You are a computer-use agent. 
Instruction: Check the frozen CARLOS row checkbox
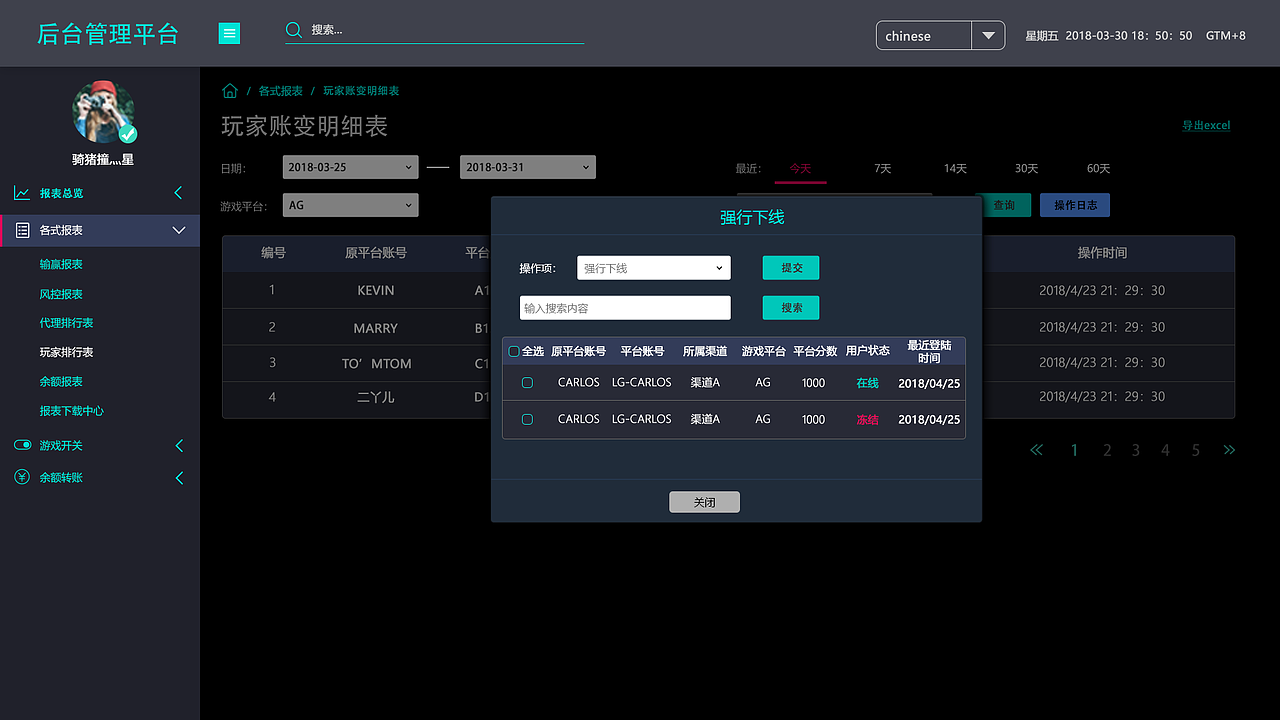click(527, 419)
